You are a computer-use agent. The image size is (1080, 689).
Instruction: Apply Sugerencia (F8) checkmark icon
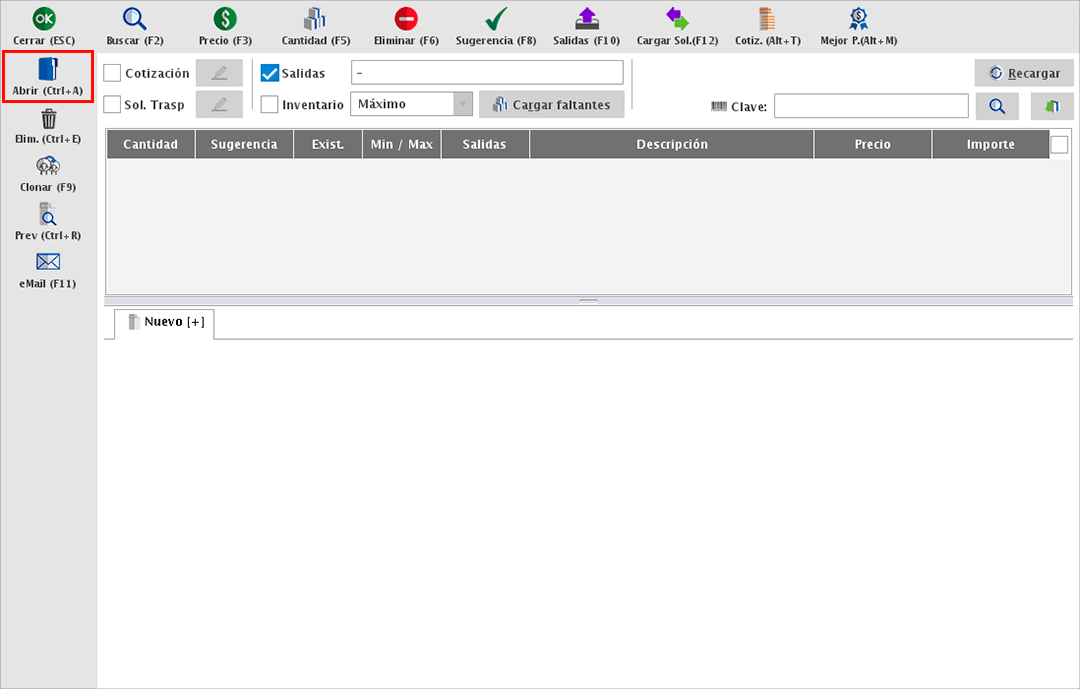pos(495,19)
